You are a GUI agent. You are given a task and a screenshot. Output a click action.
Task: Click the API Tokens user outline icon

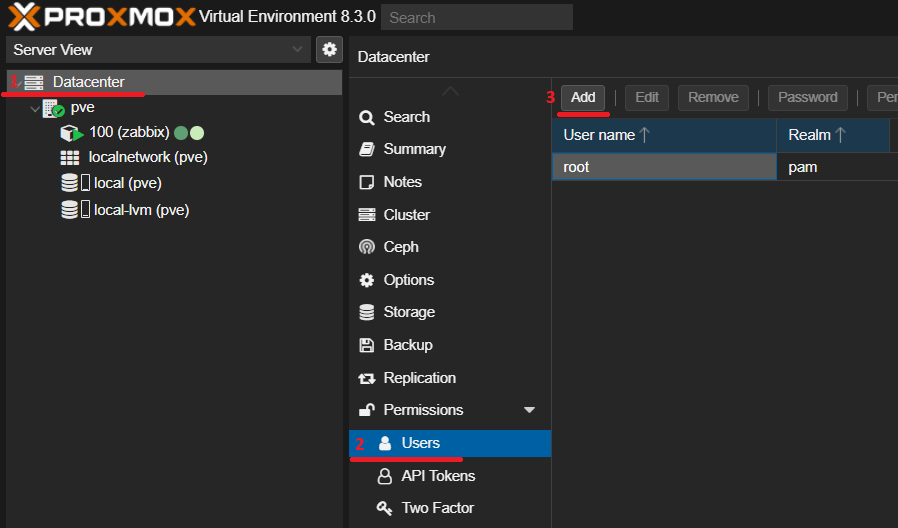pos(385,476)
